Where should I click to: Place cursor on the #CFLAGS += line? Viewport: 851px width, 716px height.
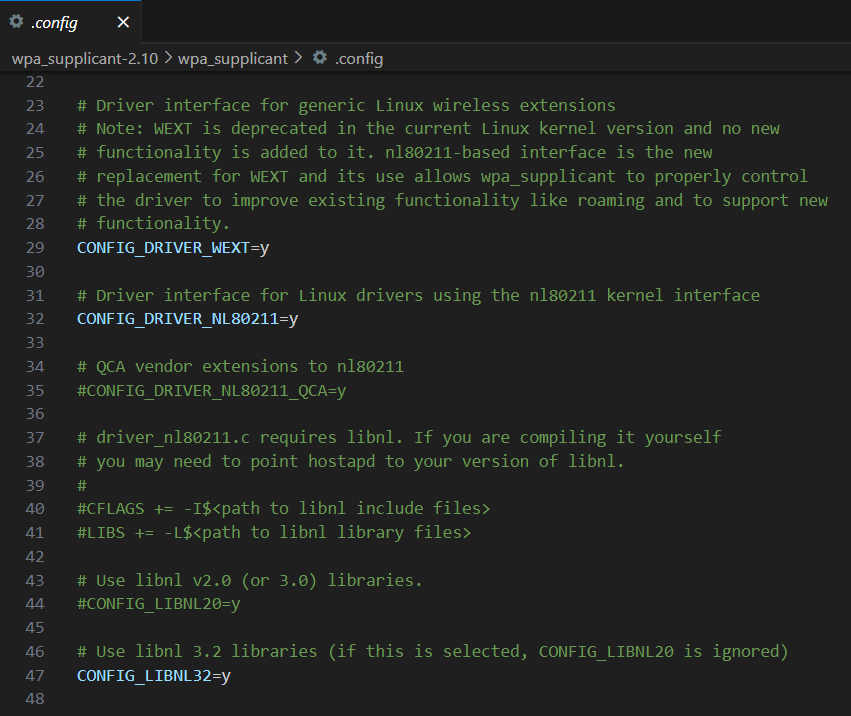coord(283,508)
